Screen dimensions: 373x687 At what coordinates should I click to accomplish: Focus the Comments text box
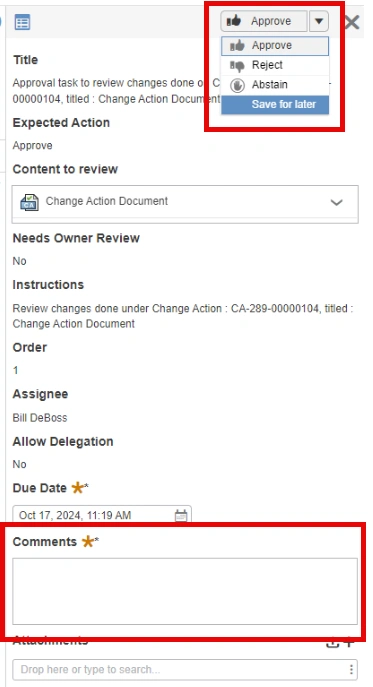185,591
